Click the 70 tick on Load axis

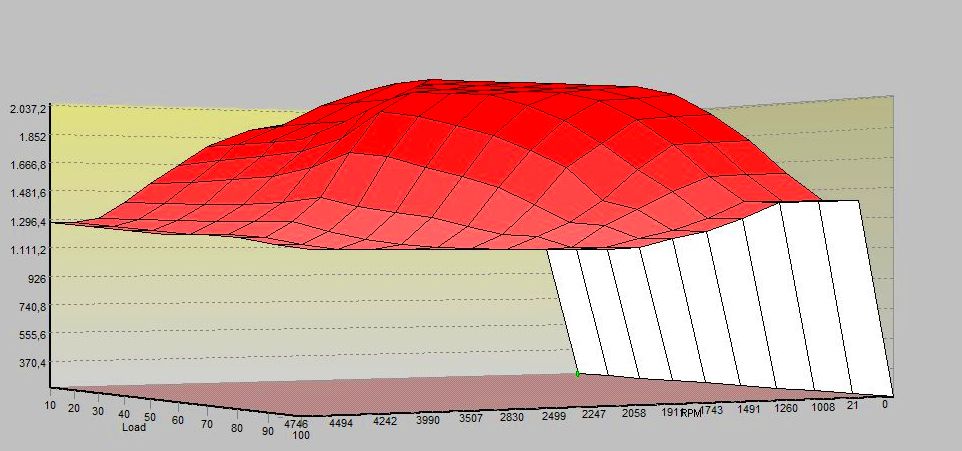click(x=206, y=424)
